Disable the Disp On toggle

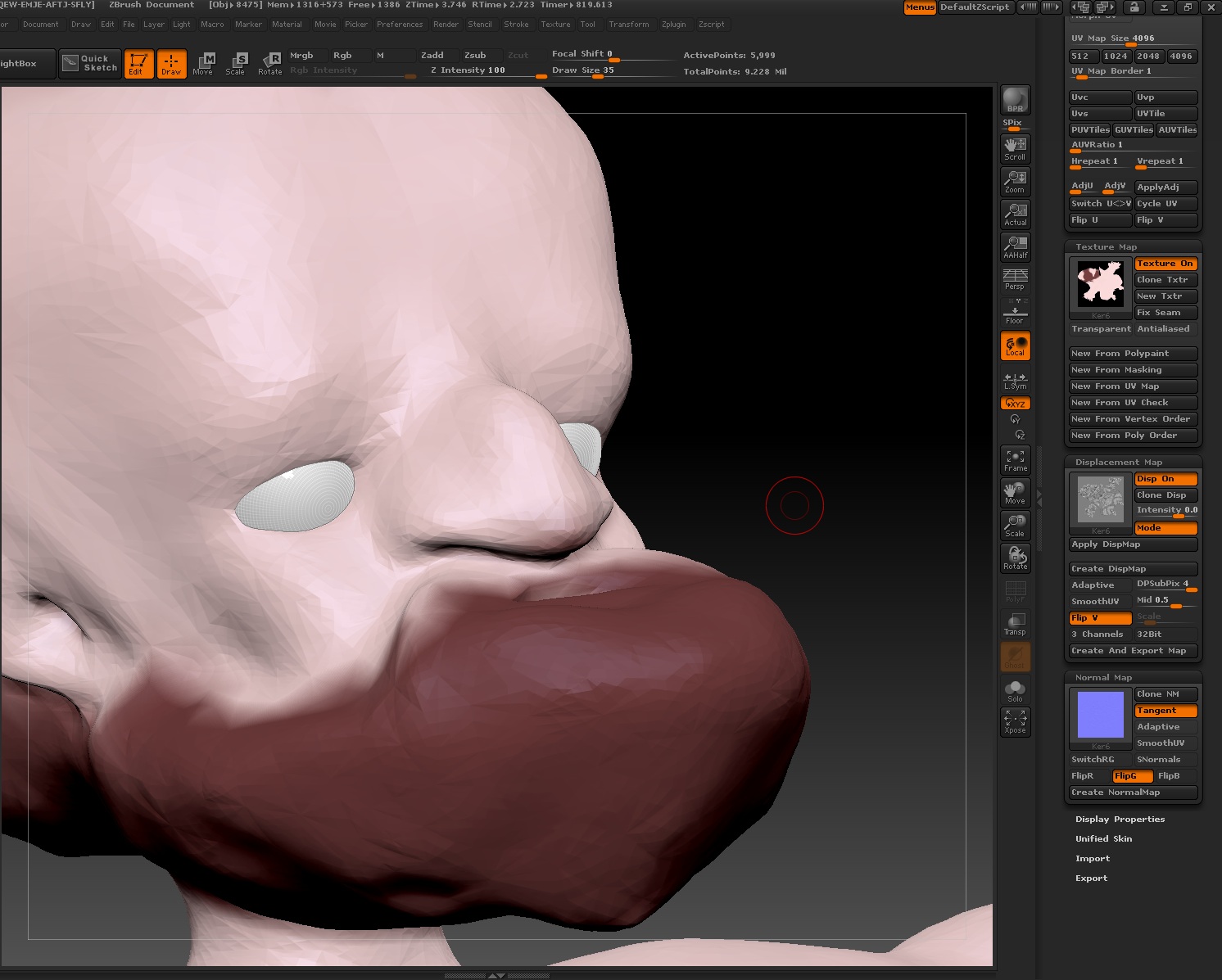[1165, 479]
